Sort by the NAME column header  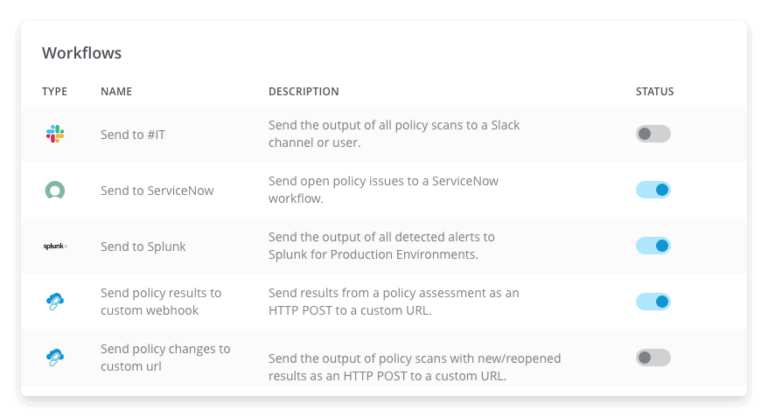116,92
